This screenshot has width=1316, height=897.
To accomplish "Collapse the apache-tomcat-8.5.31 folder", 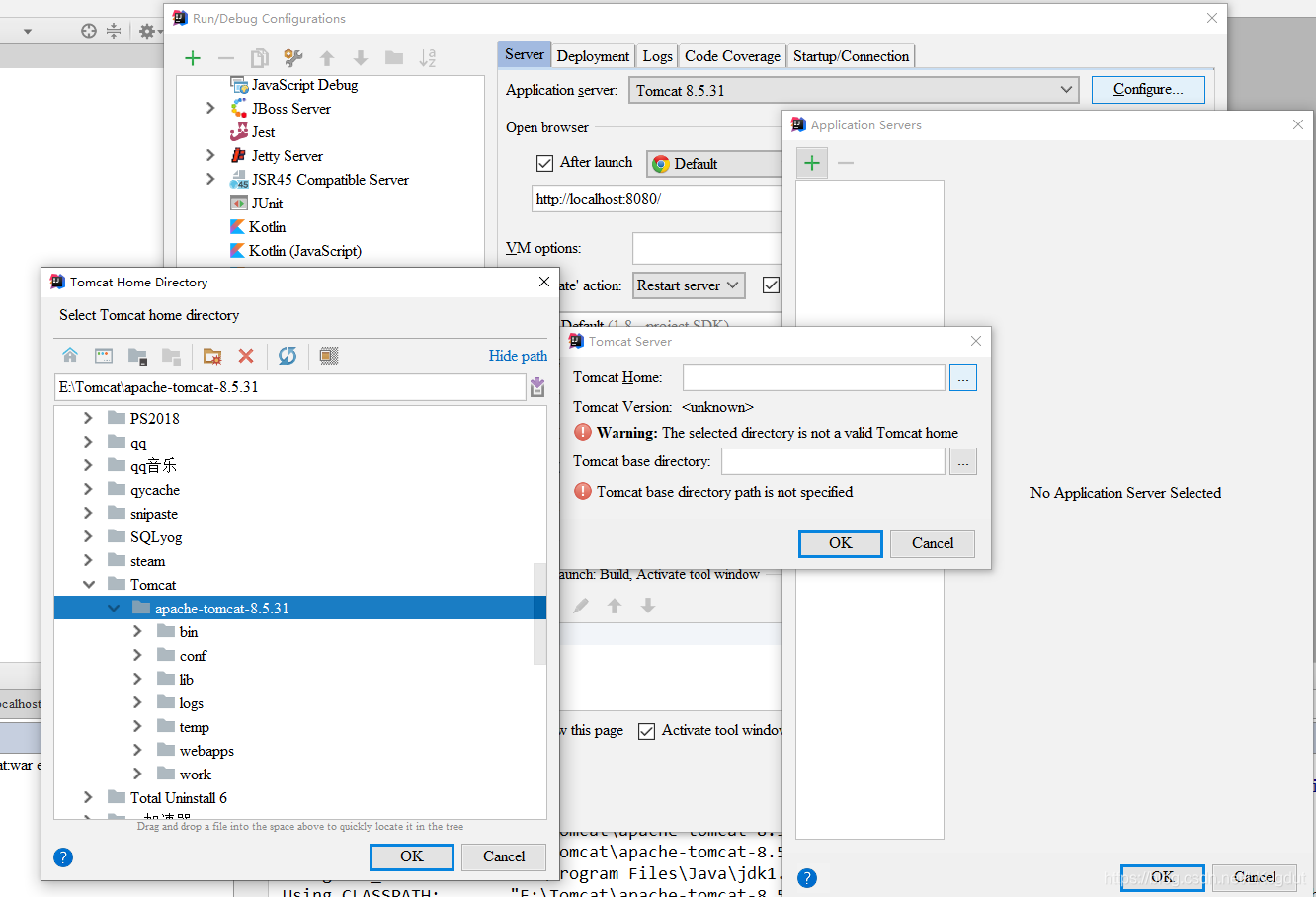I will tap(114, 608).
